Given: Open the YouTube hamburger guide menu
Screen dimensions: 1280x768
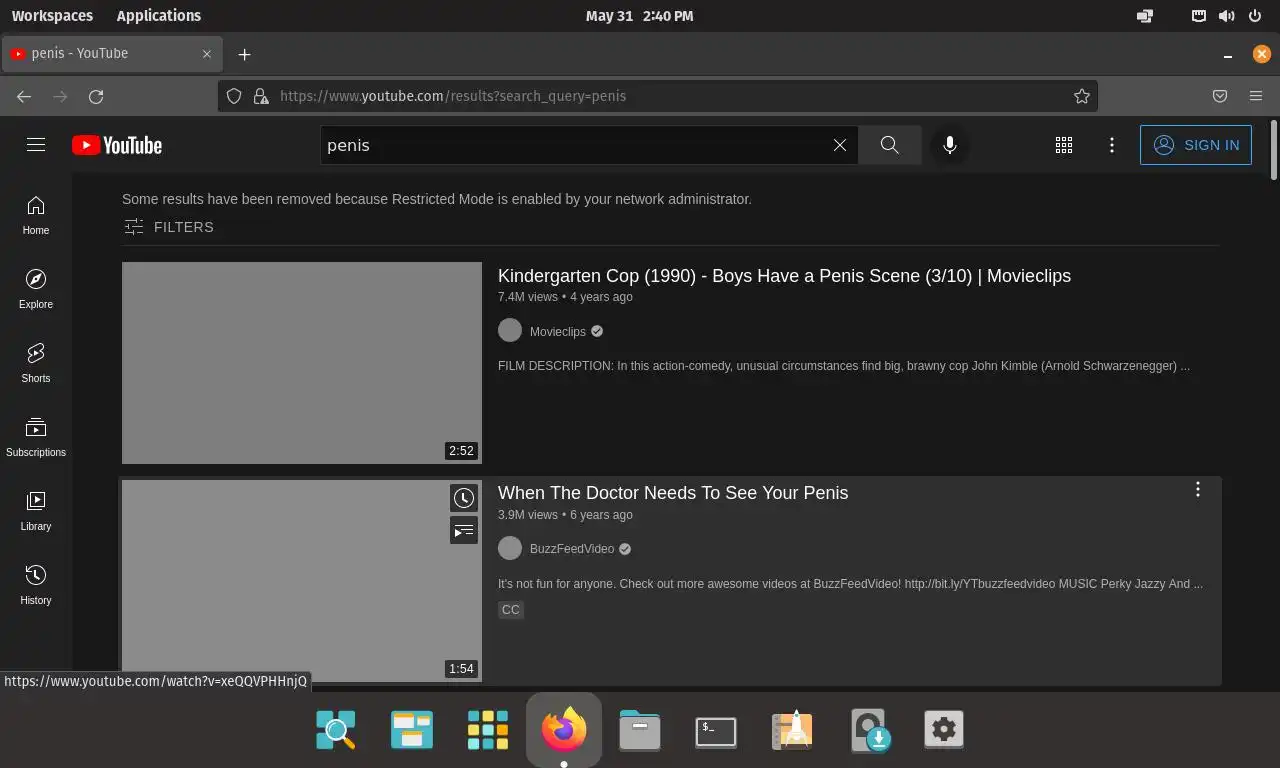Looking at the screenshot, I should [x=36, y=145].
